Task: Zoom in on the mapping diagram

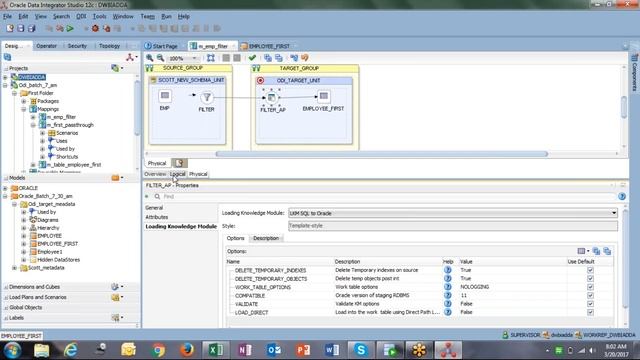Action: (x=150, y=58)
